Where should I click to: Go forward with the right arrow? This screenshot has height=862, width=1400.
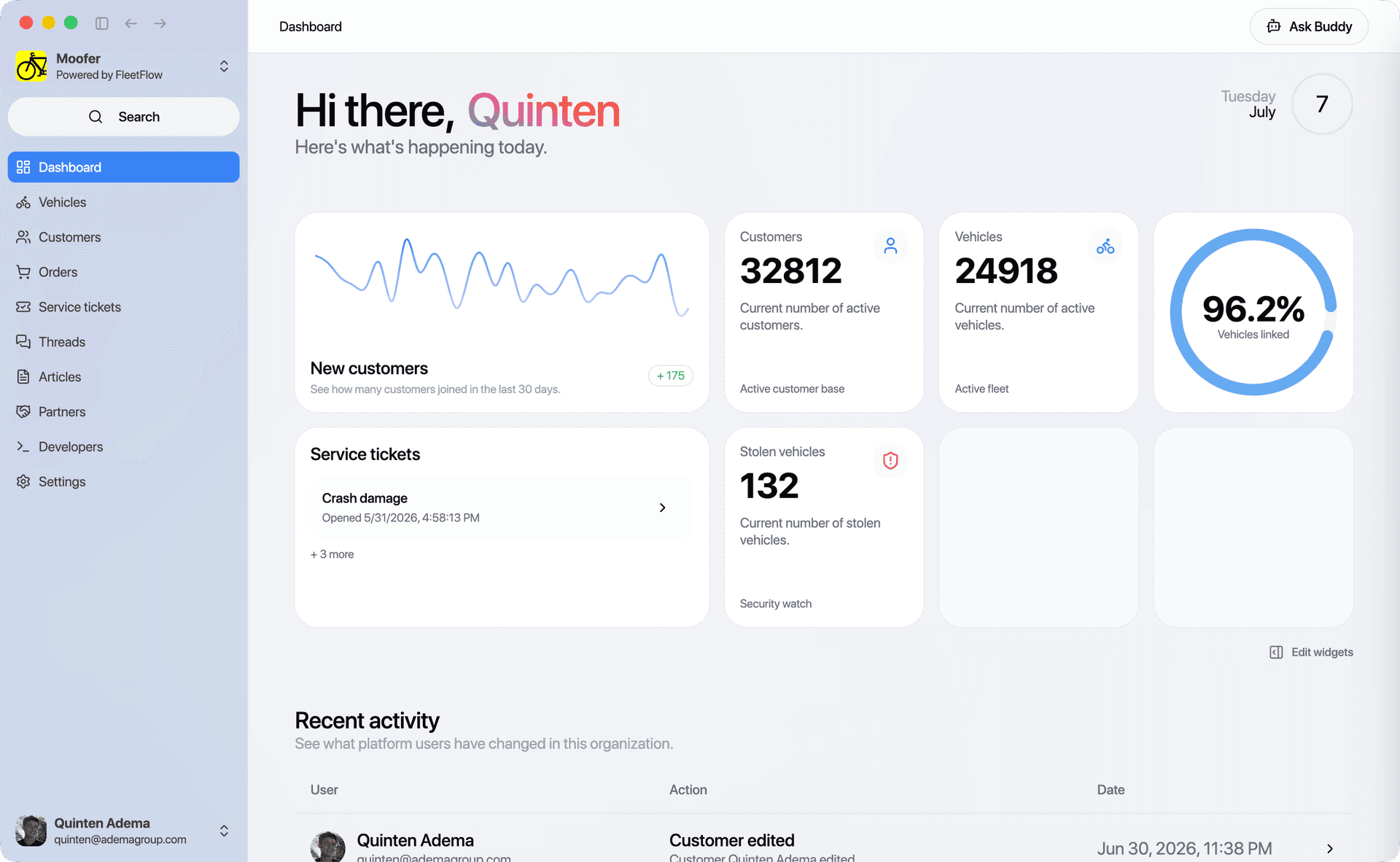click(x=160, y=23)
